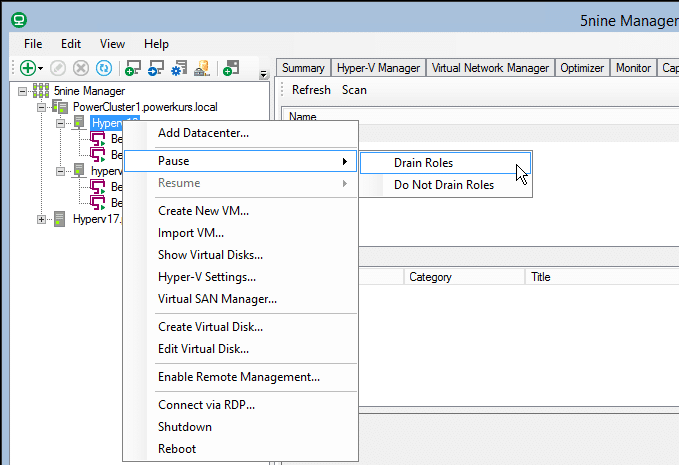This screenshot has height=465, width=679.
Task: Click the Refresh button in the panel
Action: (x=311, y=90)
